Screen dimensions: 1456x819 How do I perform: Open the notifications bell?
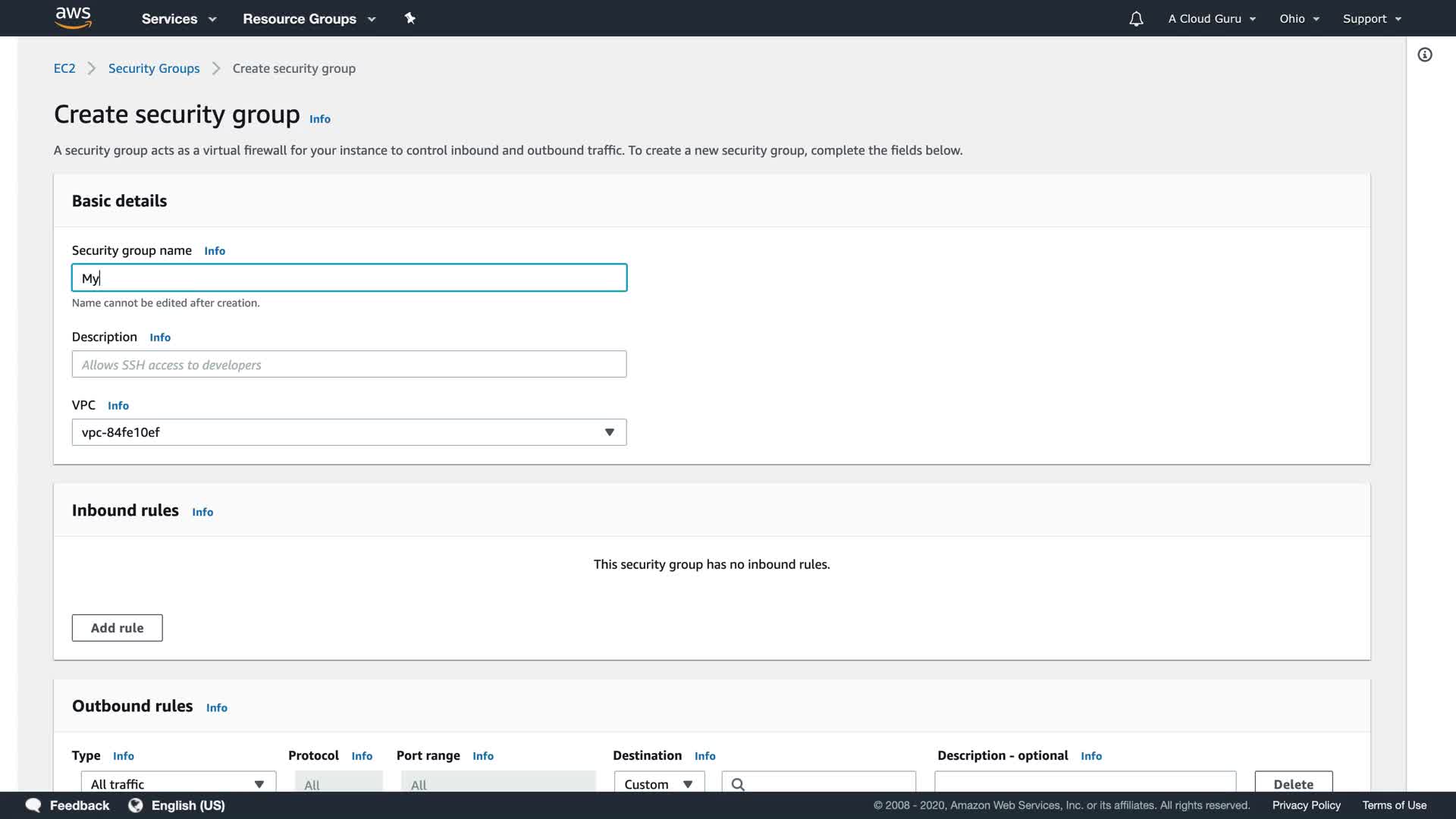pyautogui.click(x=1135, y=19)
